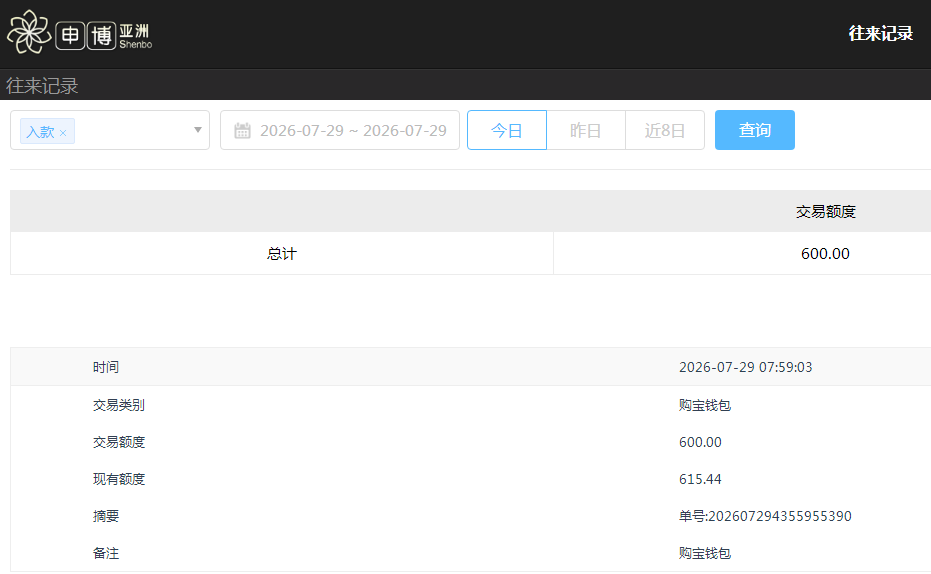The image size is (931, 574).
Task: Click the 入款 tag label
Action: click(x=40, y=132)
